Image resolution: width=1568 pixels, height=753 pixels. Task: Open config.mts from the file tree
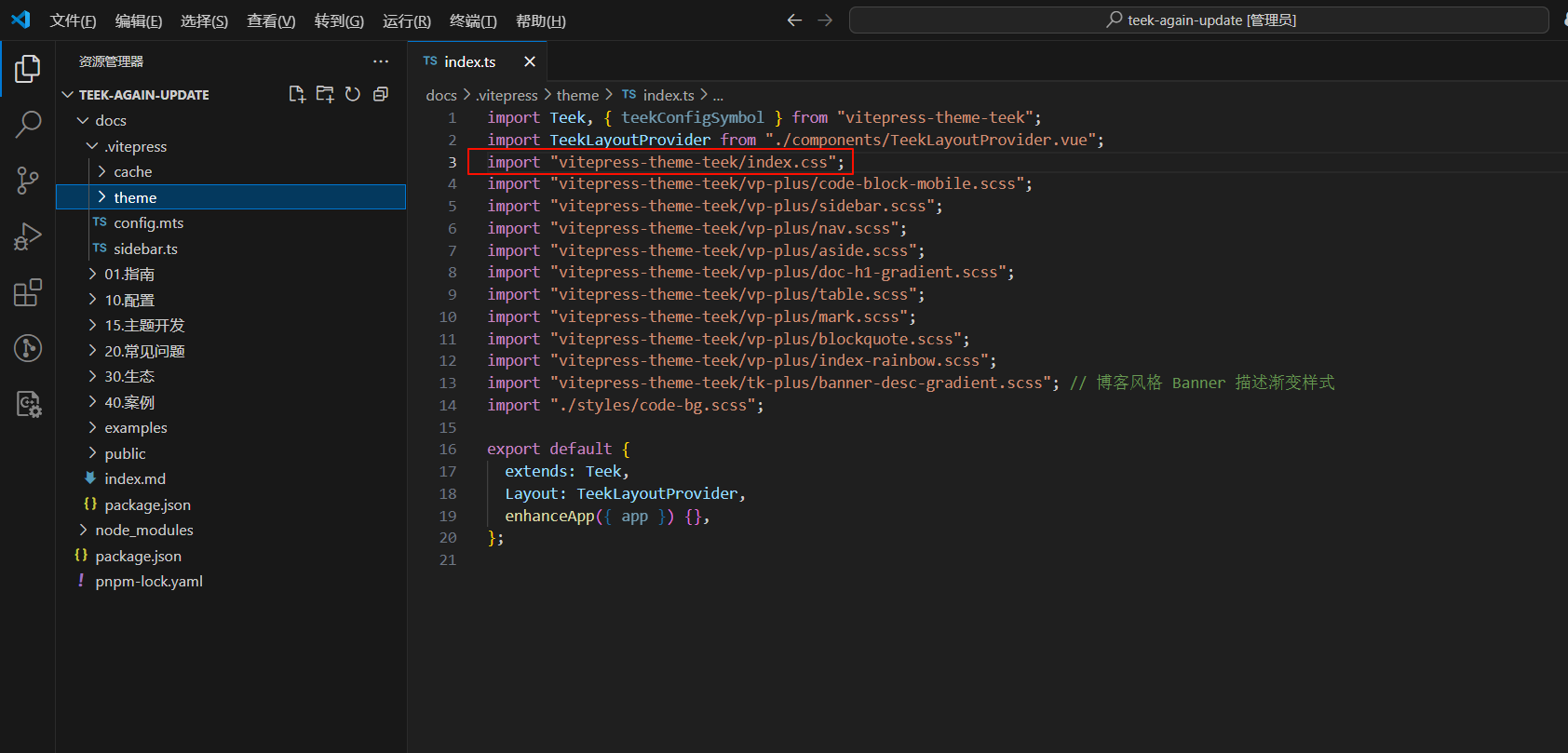coord(148,222)
